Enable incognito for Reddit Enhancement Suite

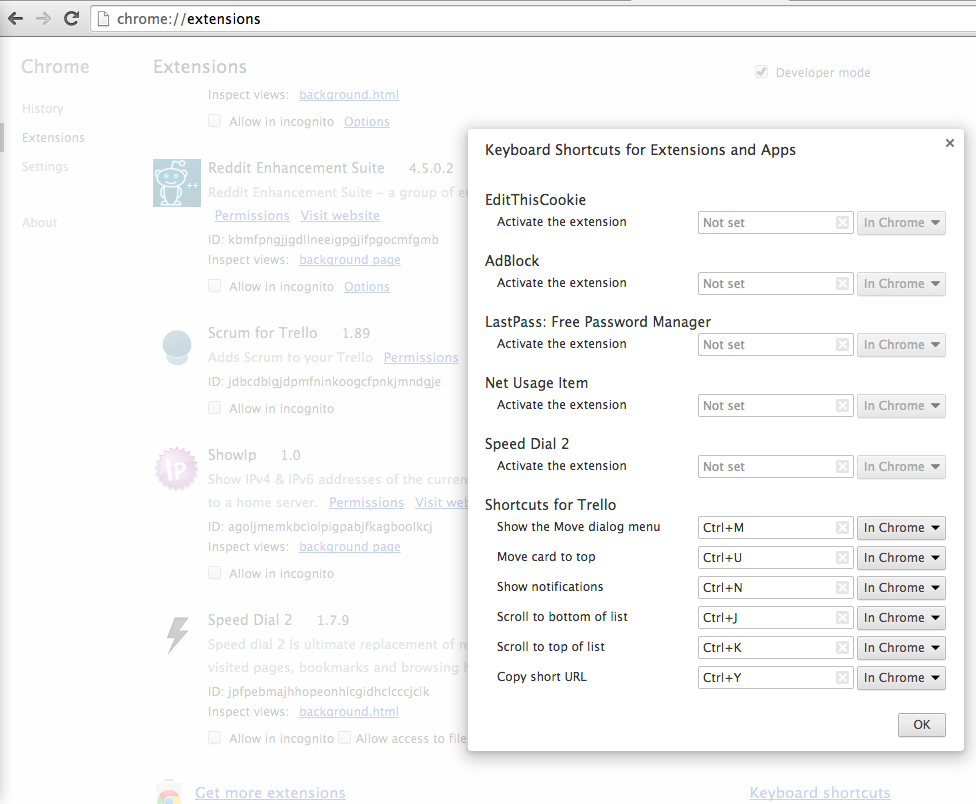pyautogui.click(x=215, y=286)
